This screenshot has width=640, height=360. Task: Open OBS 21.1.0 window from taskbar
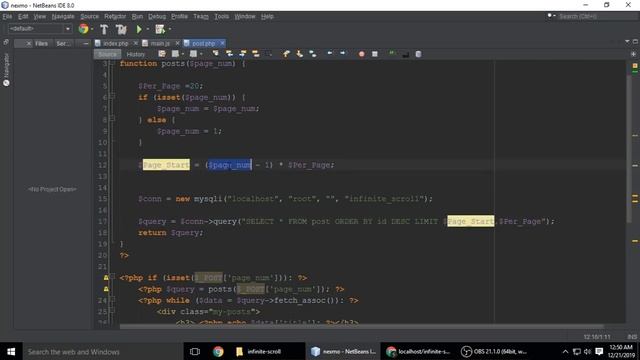pyautogui.click(x=496, y=351)
